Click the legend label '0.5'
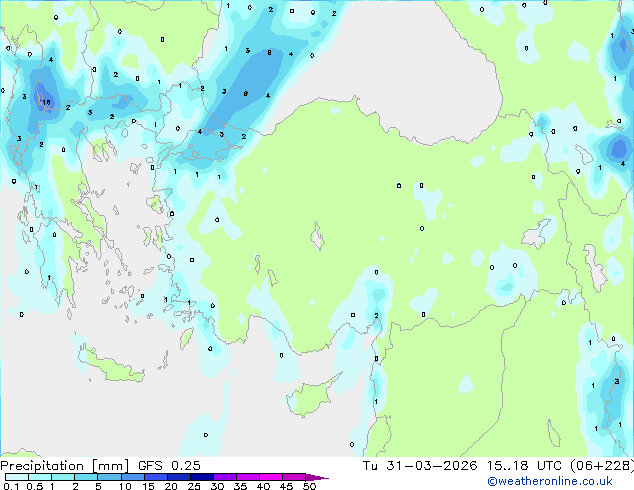 34,486
